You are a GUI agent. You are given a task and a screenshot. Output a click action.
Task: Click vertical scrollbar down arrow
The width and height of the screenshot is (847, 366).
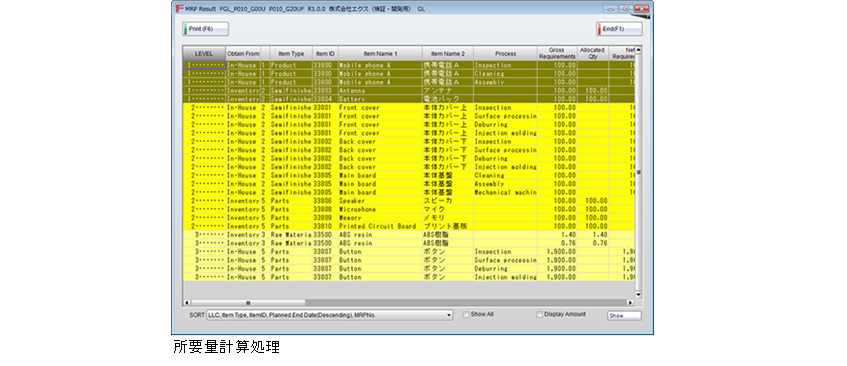(x=638, y=295)
